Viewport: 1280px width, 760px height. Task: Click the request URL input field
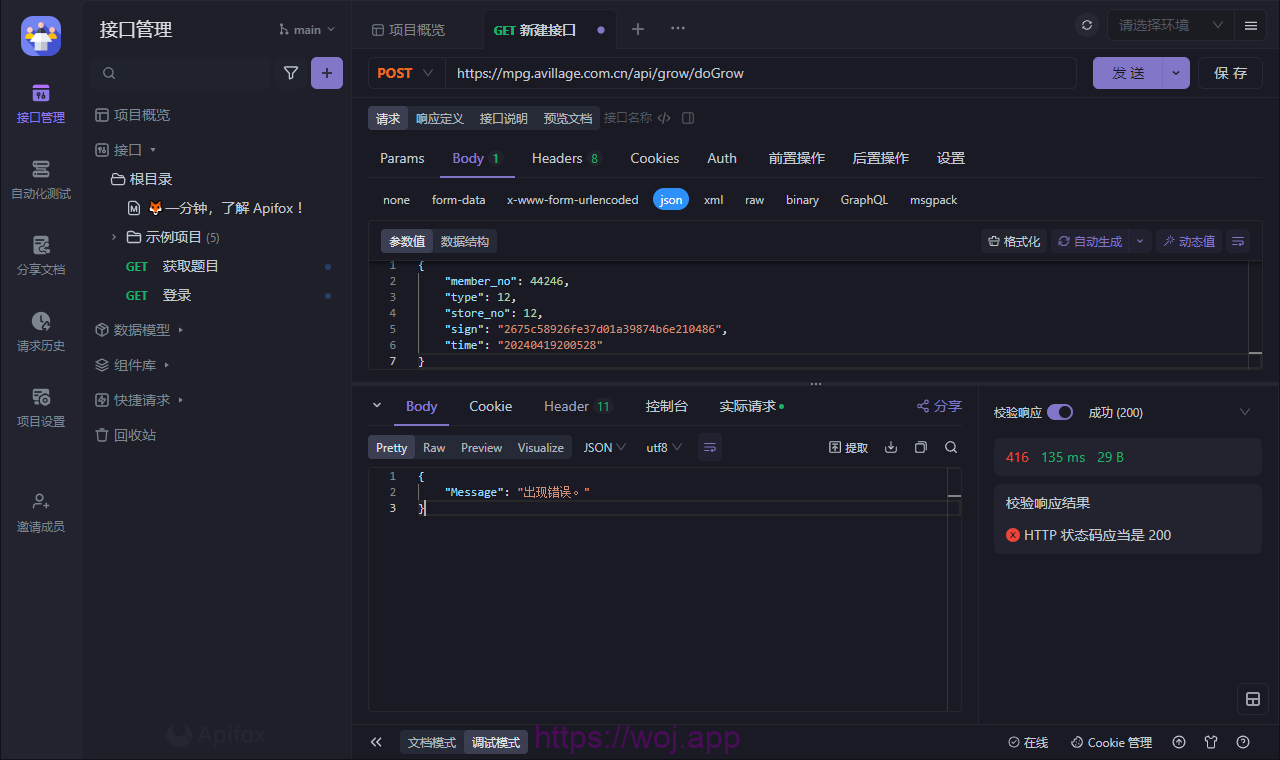760,73
